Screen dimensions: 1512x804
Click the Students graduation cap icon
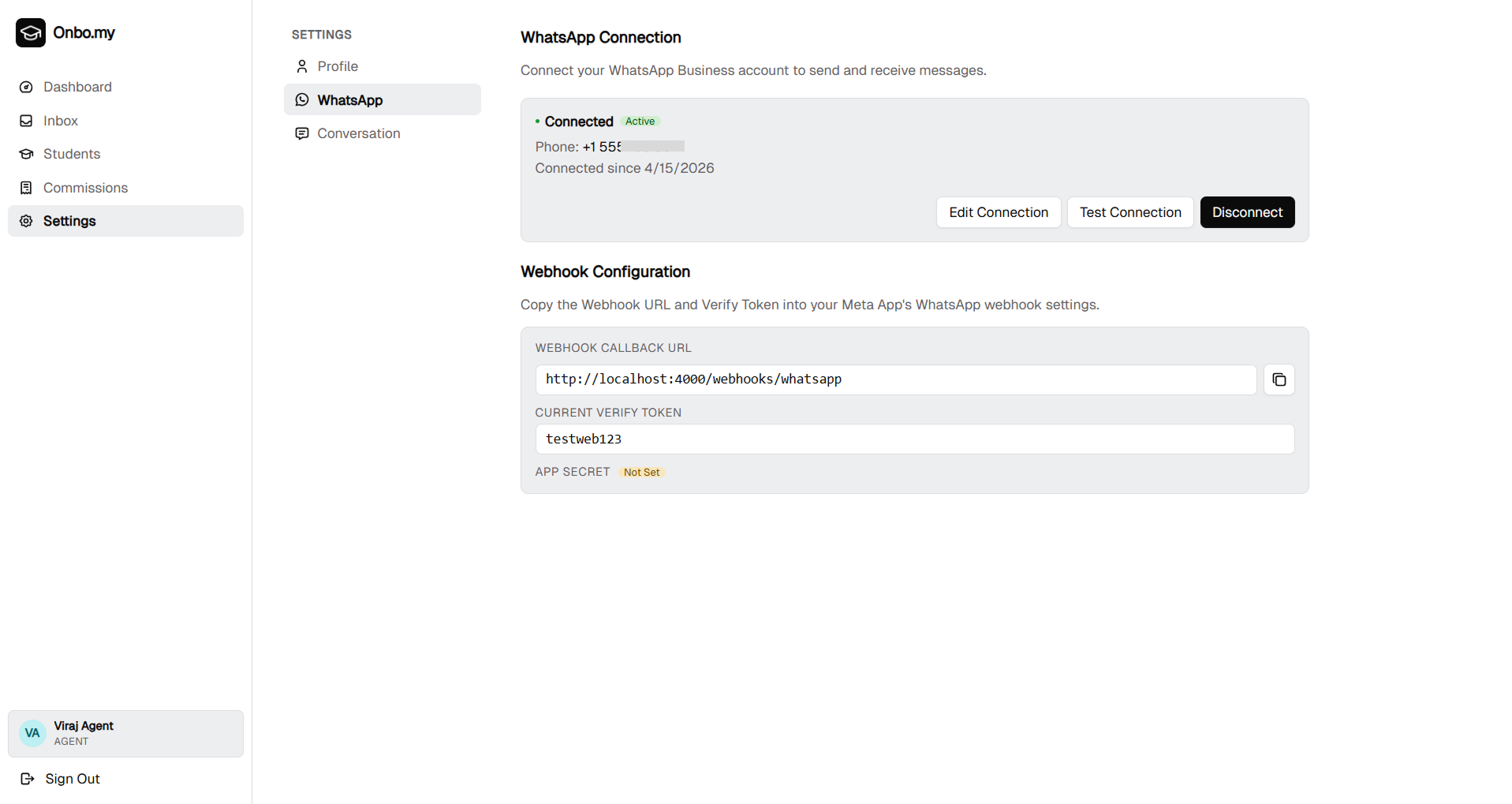click(x=26, y=154)
